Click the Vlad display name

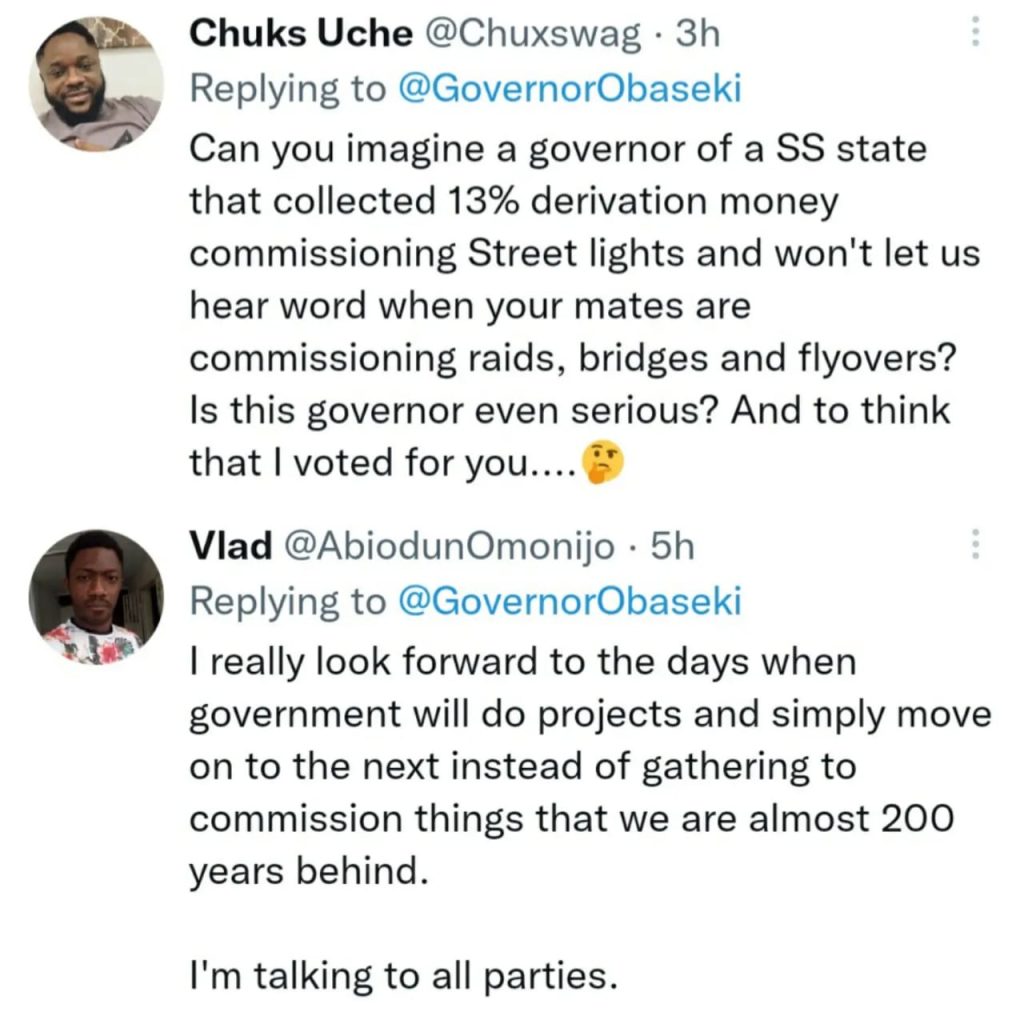[230, 546]
